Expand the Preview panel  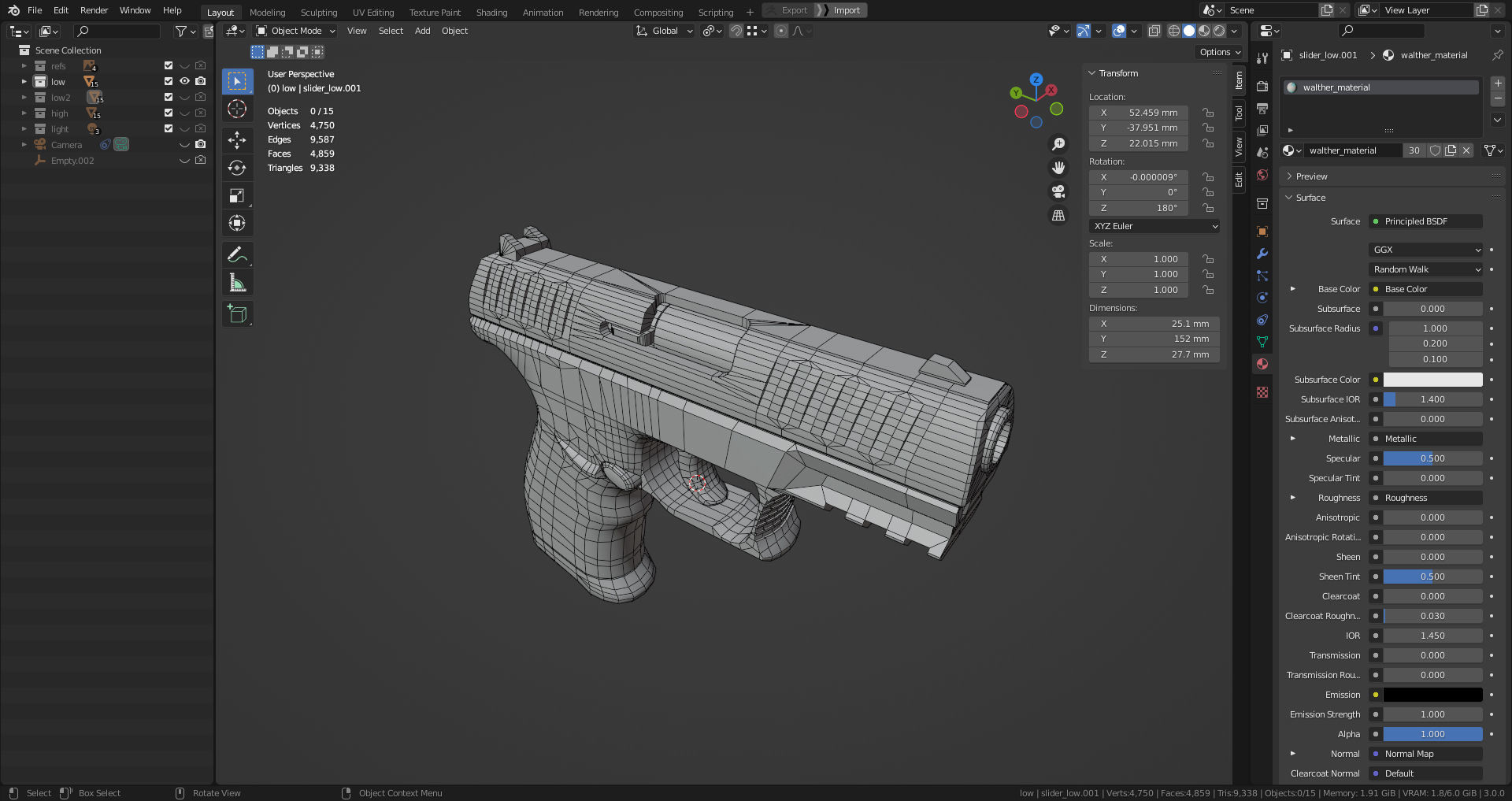[x=1311, y=176]
